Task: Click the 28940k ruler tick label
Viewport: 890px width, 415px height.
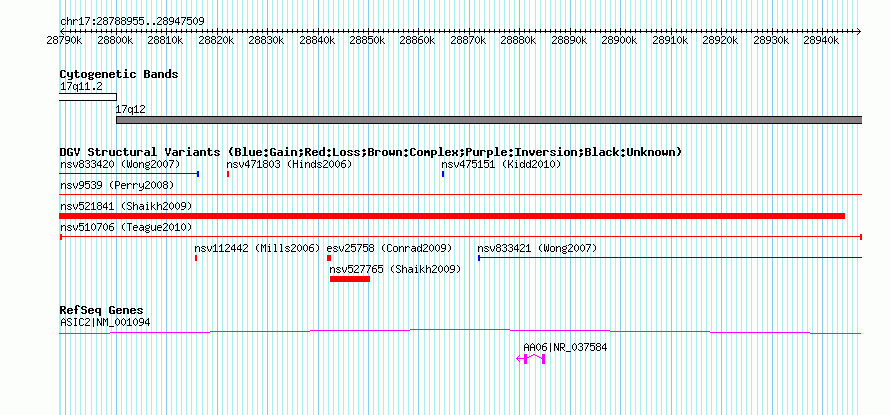Action: [822, 41]
